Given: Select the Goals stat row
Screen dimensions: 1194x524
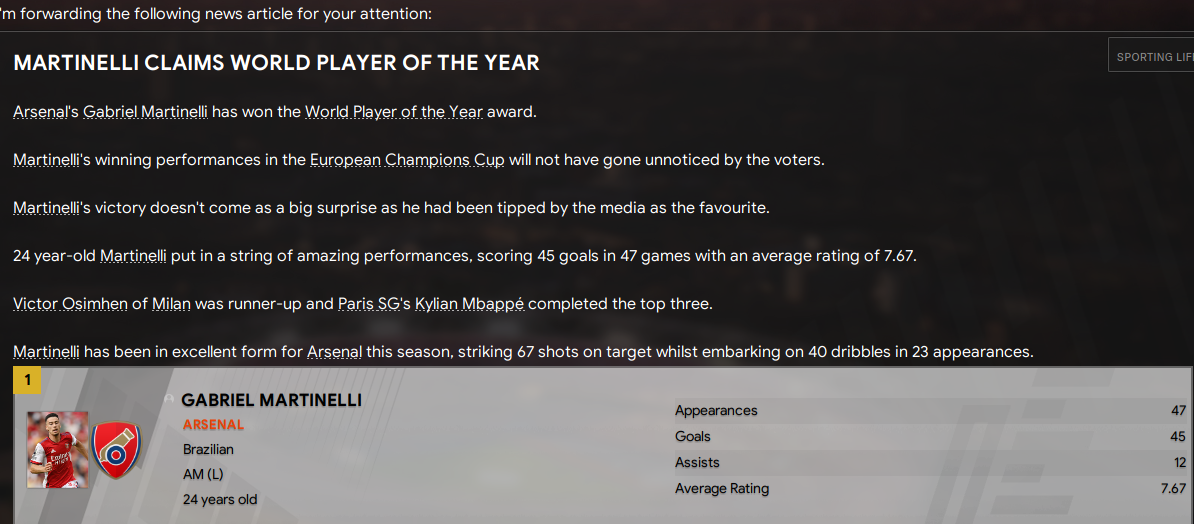Looking at the screenshot, I should 931,436.
